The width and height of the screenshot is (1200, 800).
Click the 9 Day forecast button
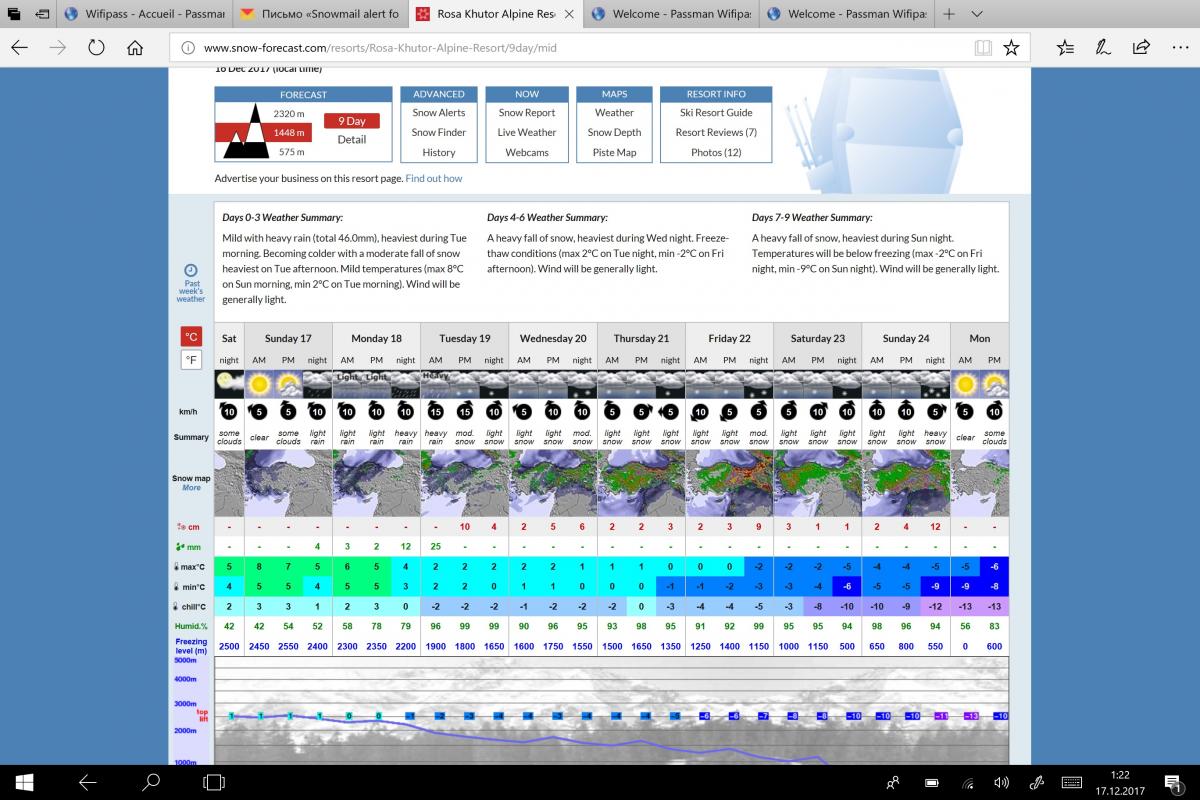click(352, 121)
